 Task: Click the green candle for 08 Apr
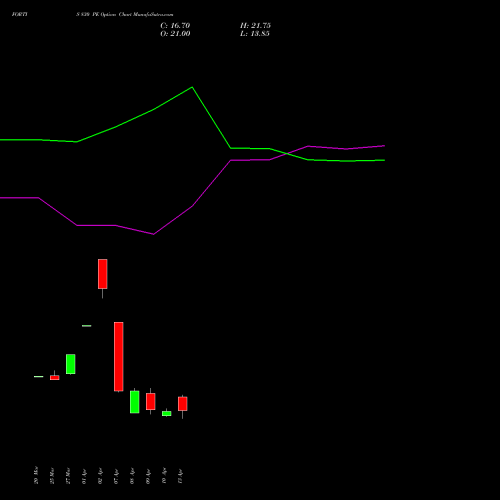click(135, 402)
